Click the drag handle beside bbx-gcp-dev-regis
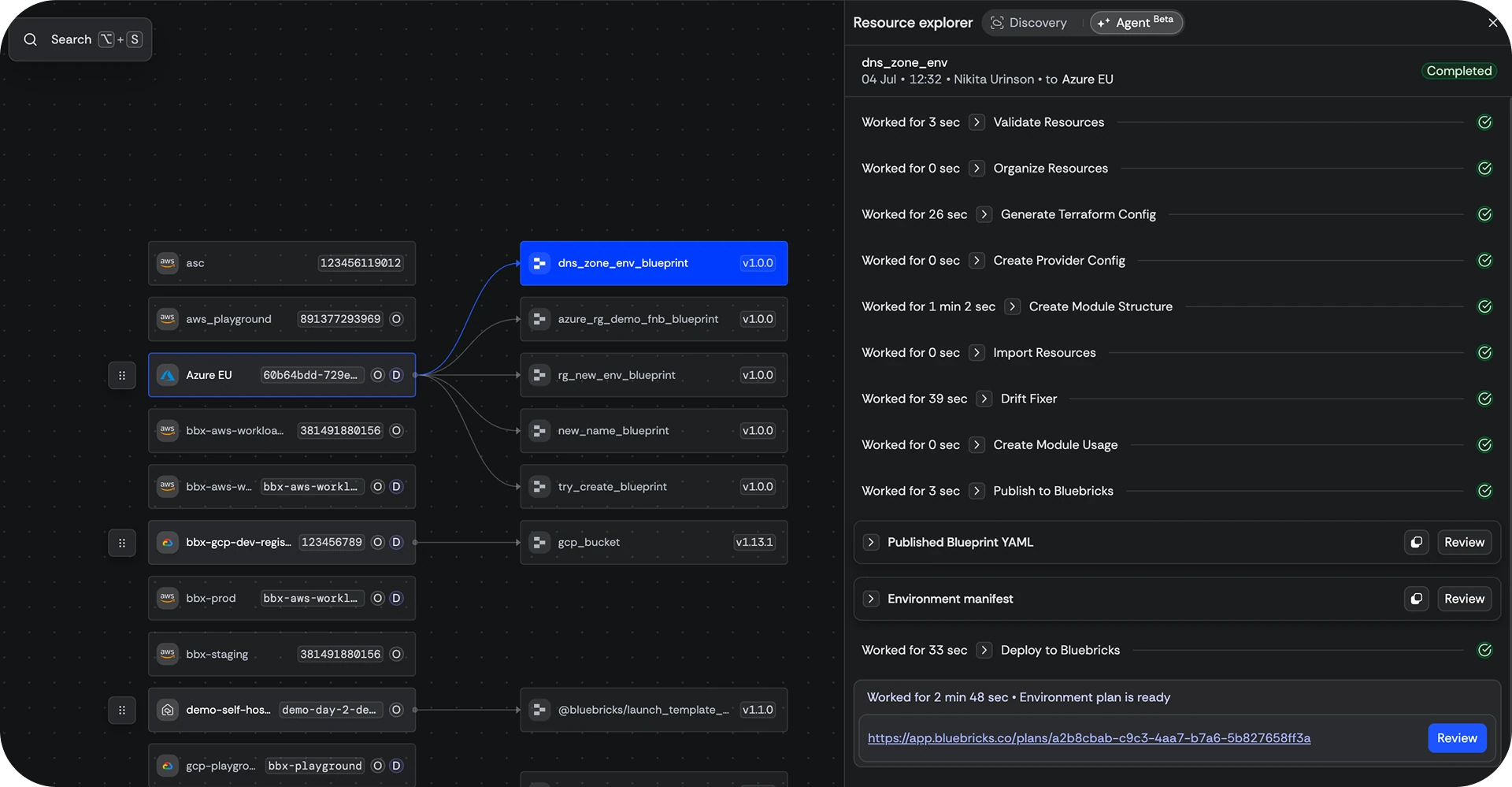 coord(122,542)
